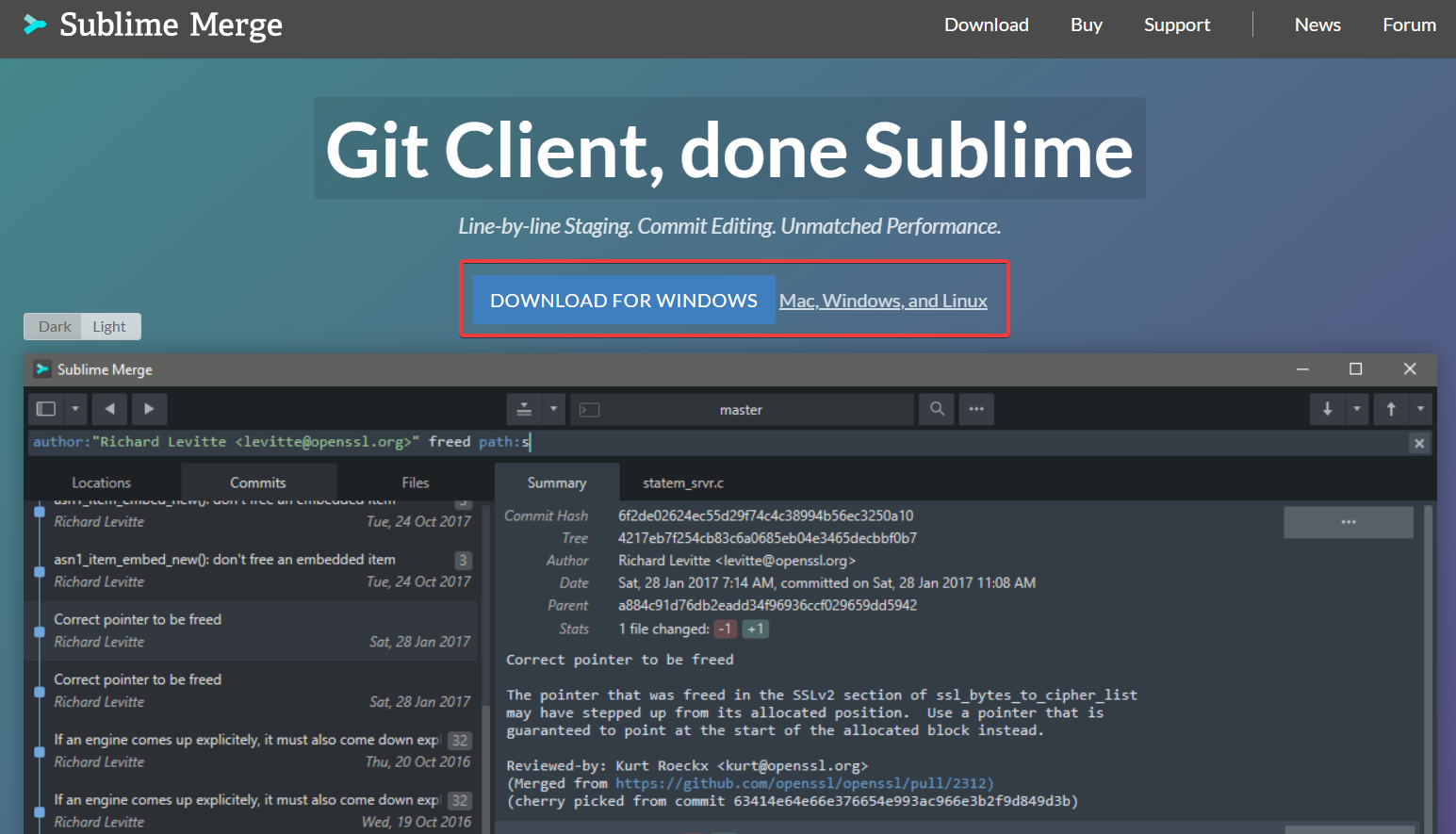The width and height of the screenshot is (1456, 834).
Task: Click the Author value Richard Levitte
Action: [737, 561]
